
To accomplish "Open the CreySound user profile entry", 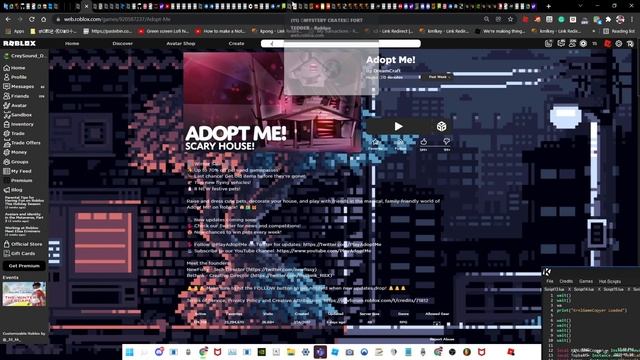I will [x=24, y=56].
